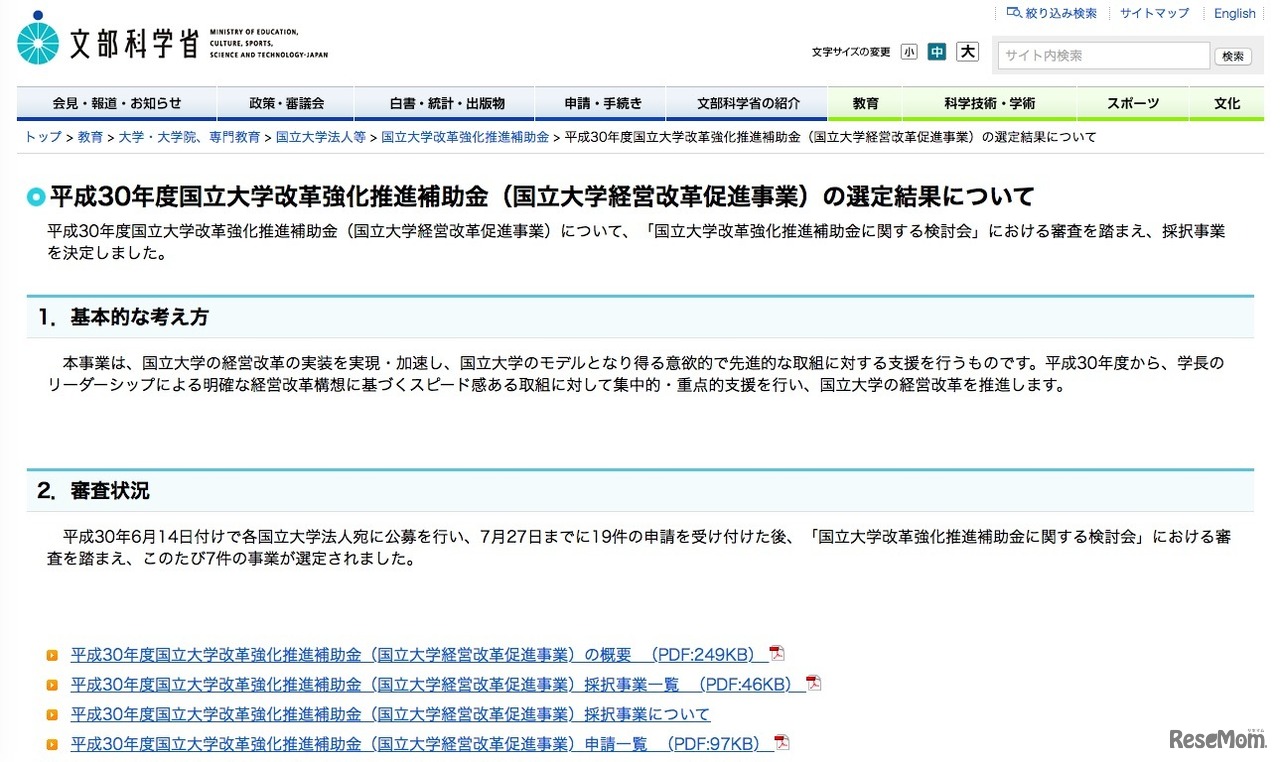Open the 申請一覧 (PDF:97KB) link
This screenshot has width=1280, height=762.
(422, 744)
